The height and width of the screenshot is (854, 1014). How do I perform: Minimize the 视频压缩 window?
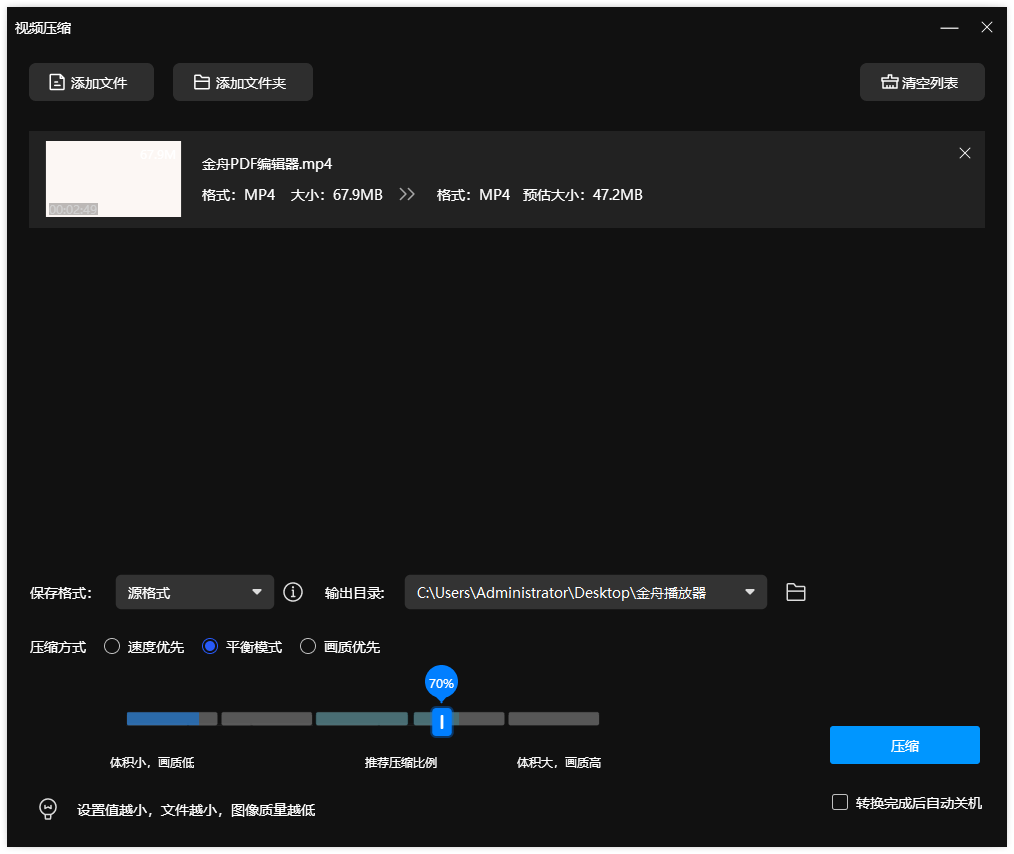point(949,28)
